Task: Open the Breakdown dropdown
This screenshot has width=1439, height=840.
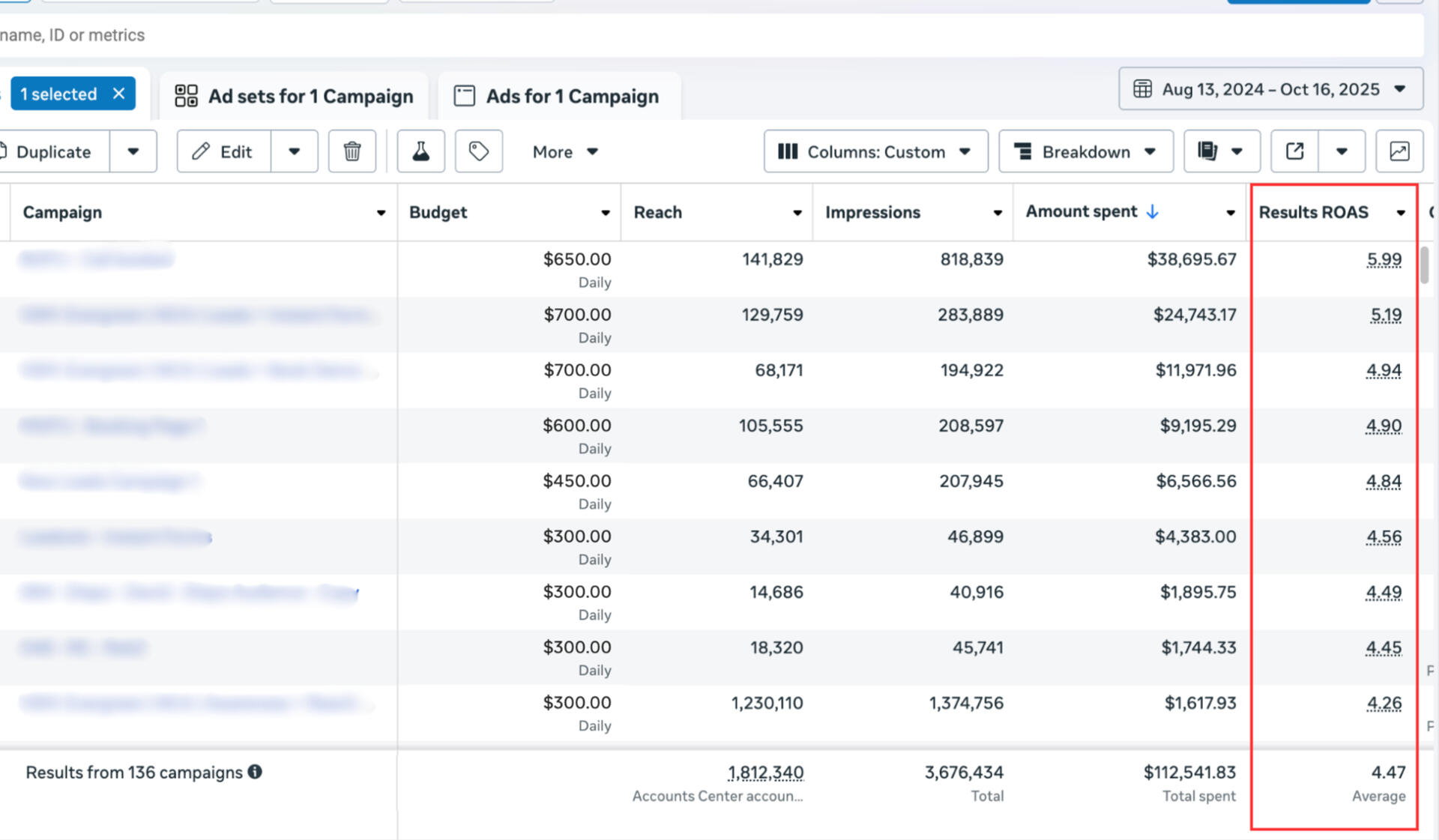Action: [x=1084, y=151]
